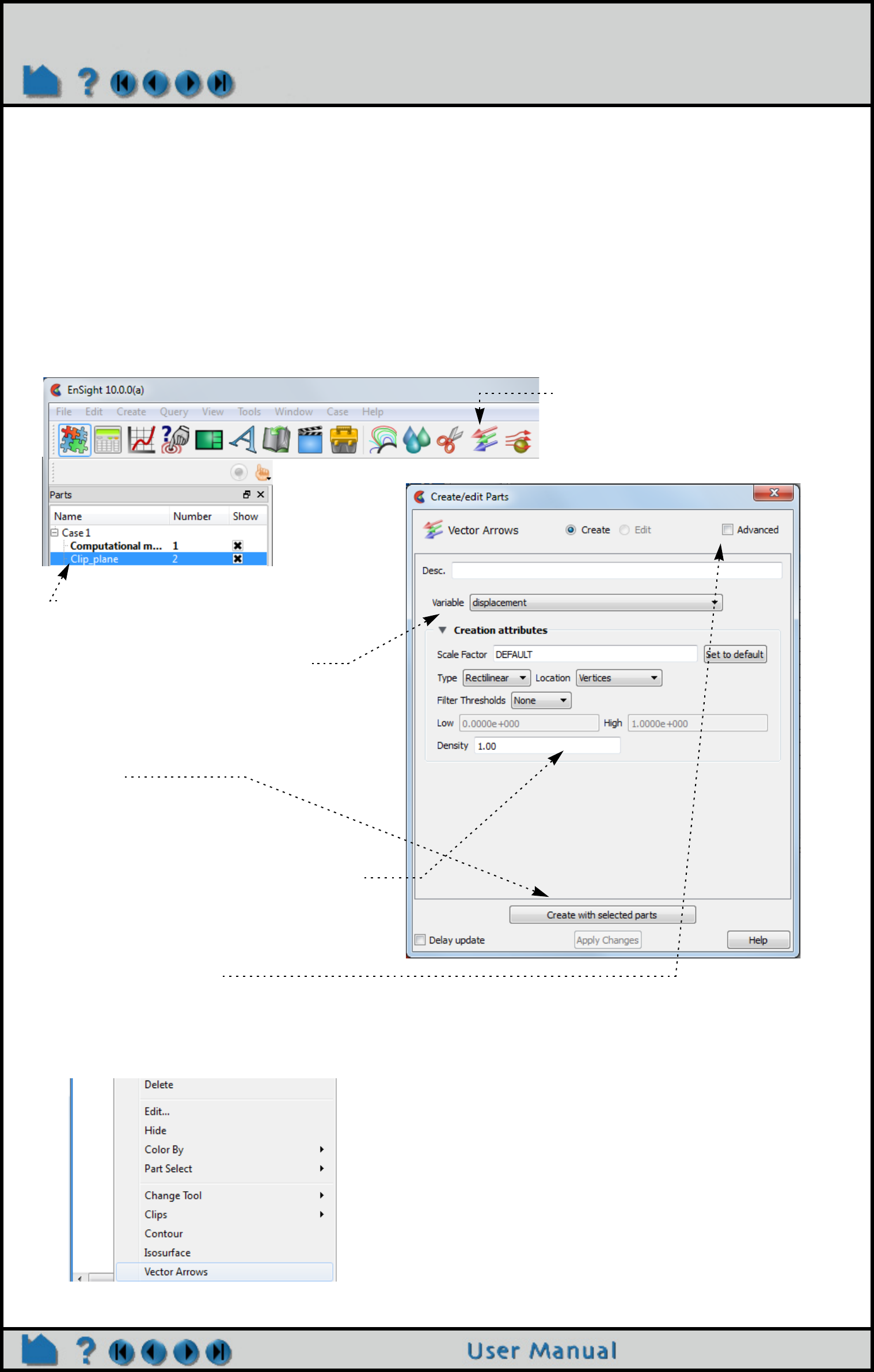Collapse the Creation attributes section

(442, 630)
